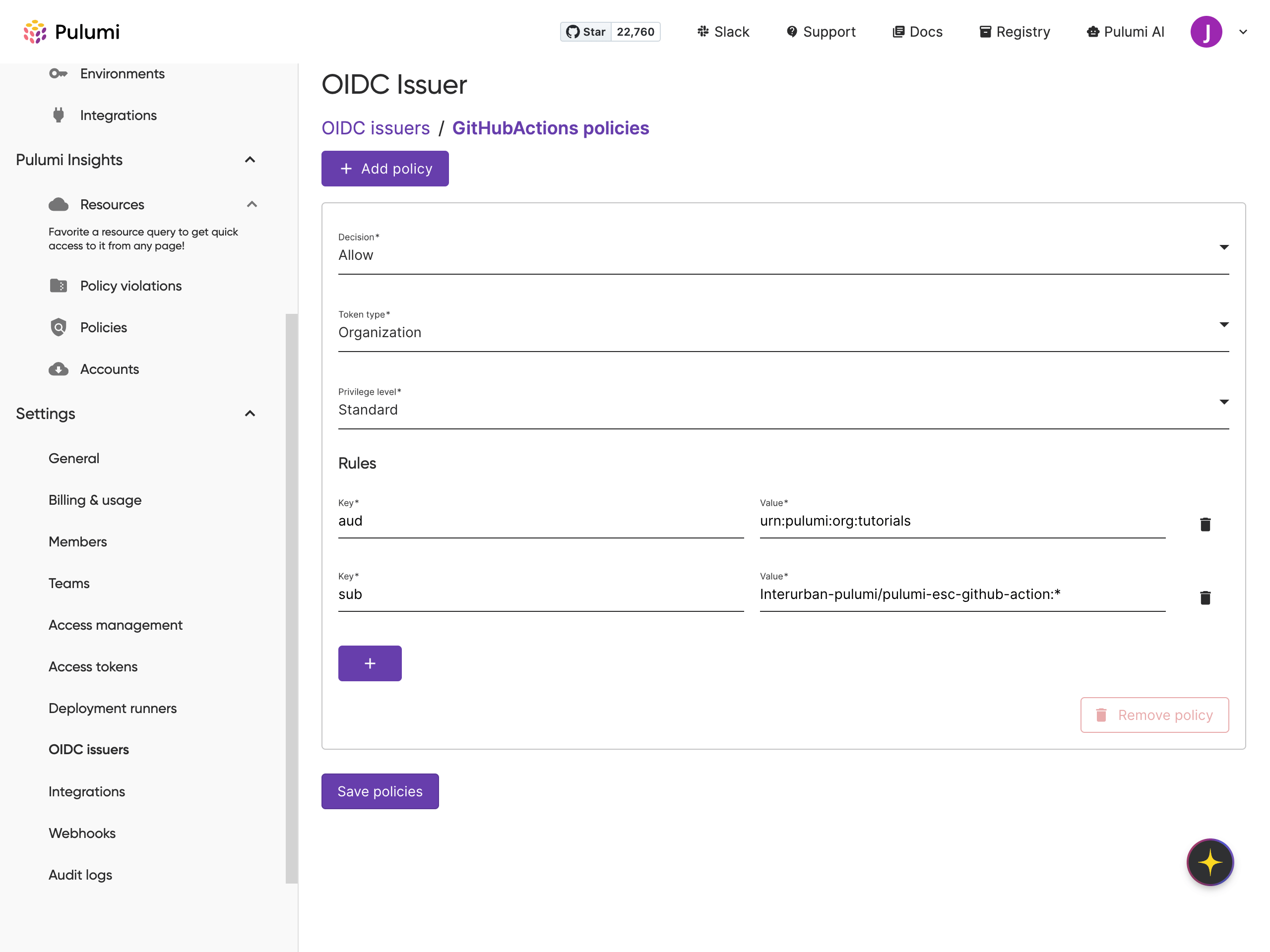This screenshot has height=952, width=1270.
Task: Delete the aud rule with trash icon
Action: pos(1205,524)
